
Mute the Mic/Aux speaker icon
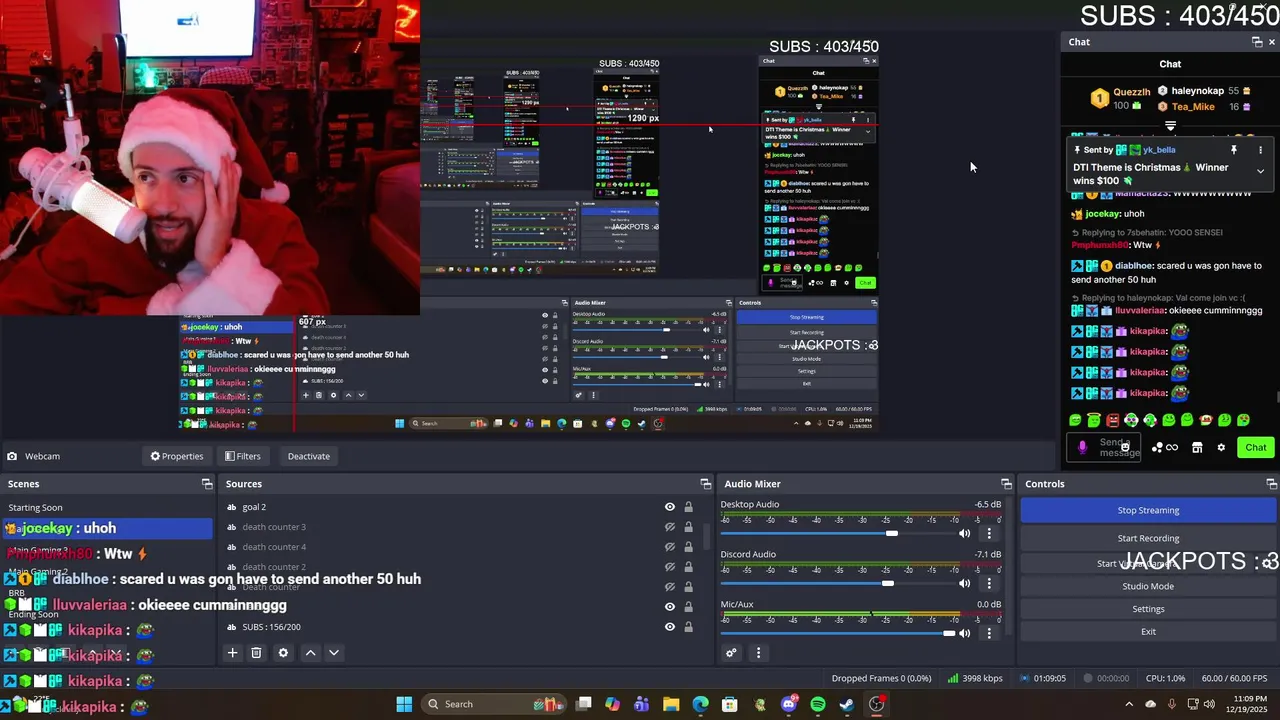(964, 633)
